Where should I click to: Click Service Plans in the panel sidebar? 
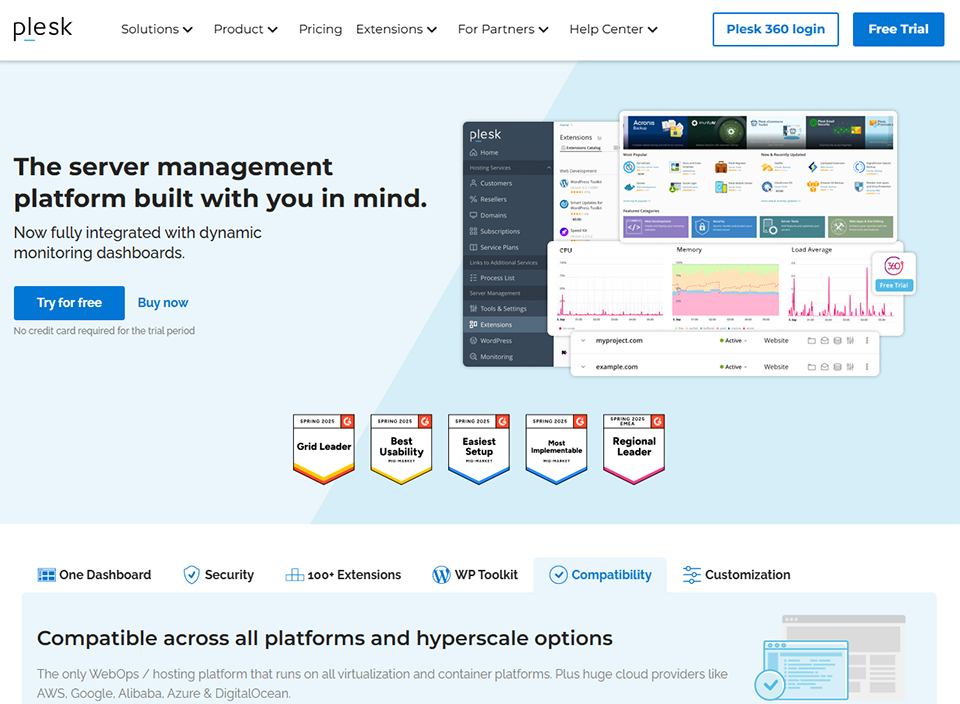pos(493,247)
